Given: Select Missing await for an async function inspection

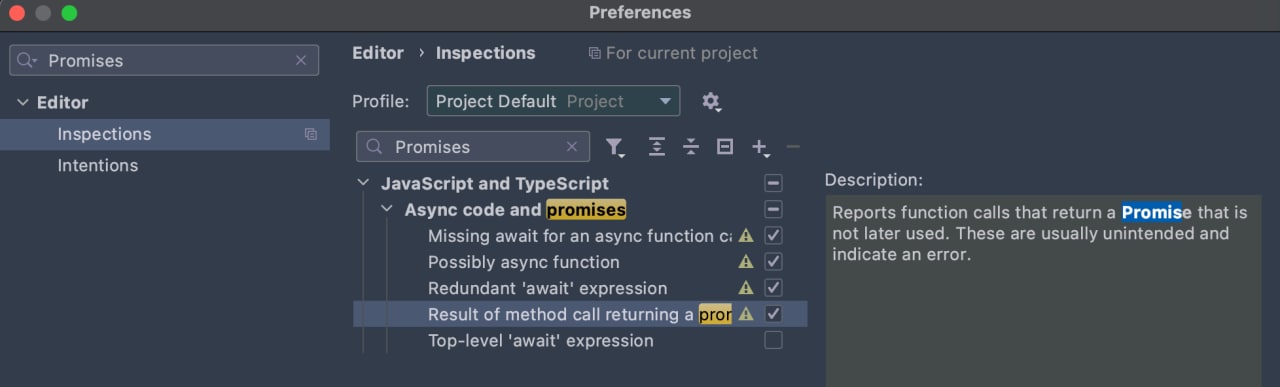Looking at the screenshot, I should [580, 236].
